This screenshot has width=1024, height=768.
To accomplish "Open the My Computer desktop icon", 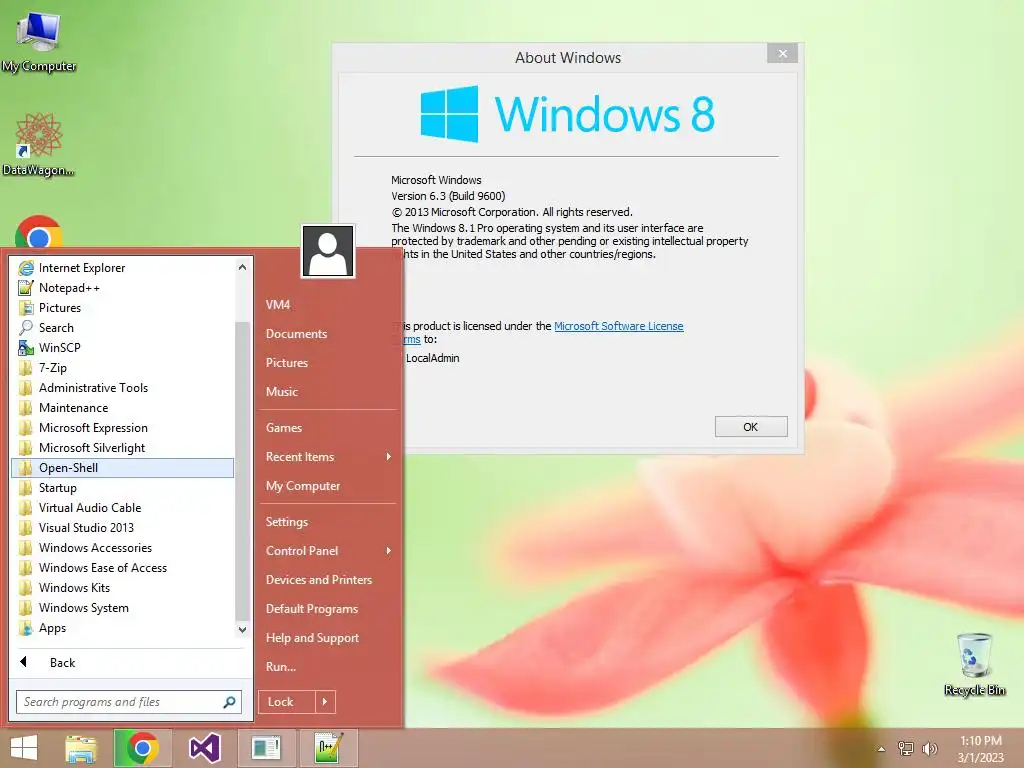I will (39, 41).
